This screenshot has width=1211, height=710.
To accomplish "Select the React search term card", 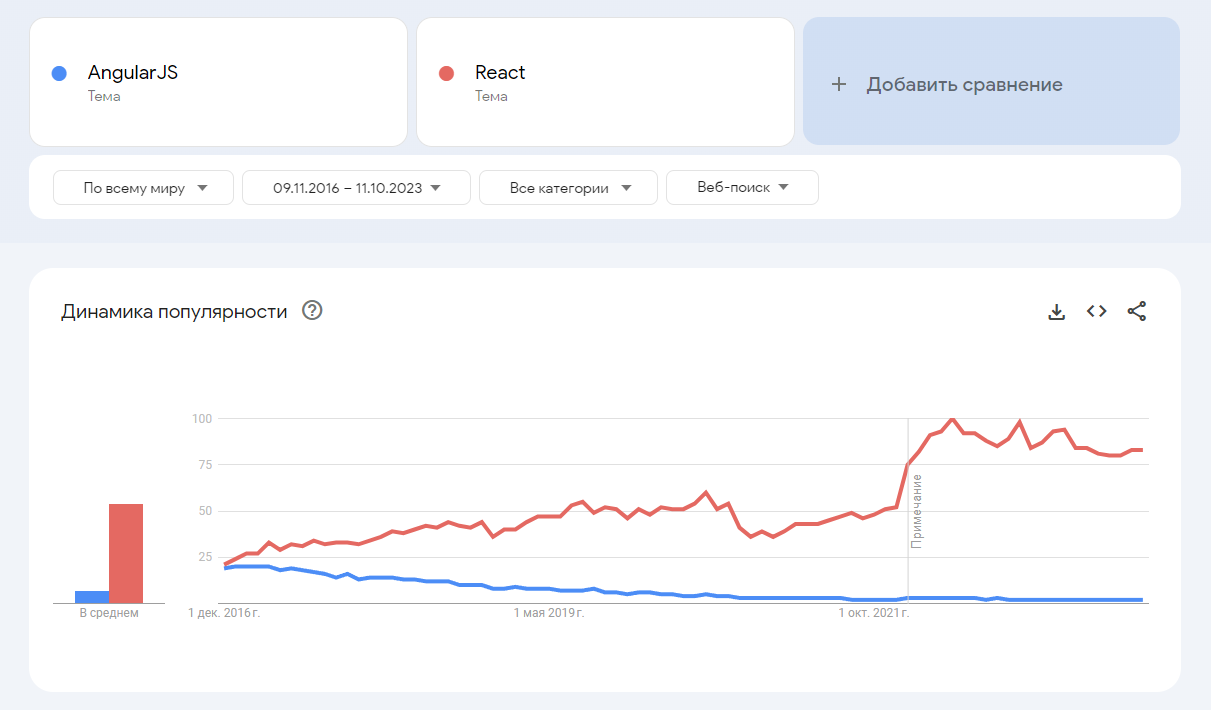I will 605,82.
